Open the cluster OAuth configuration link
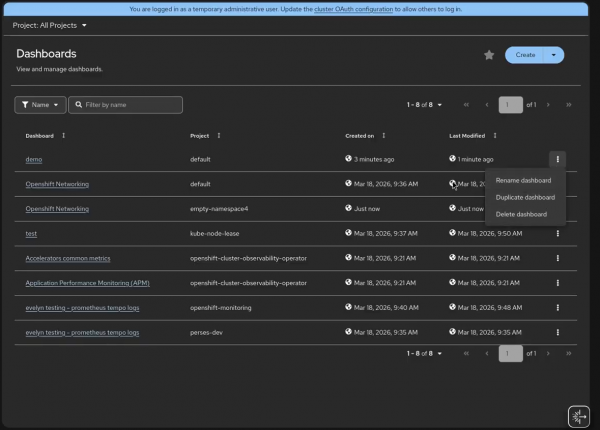The width and height of the screenshot is (600, 430). tap(353, 9)
